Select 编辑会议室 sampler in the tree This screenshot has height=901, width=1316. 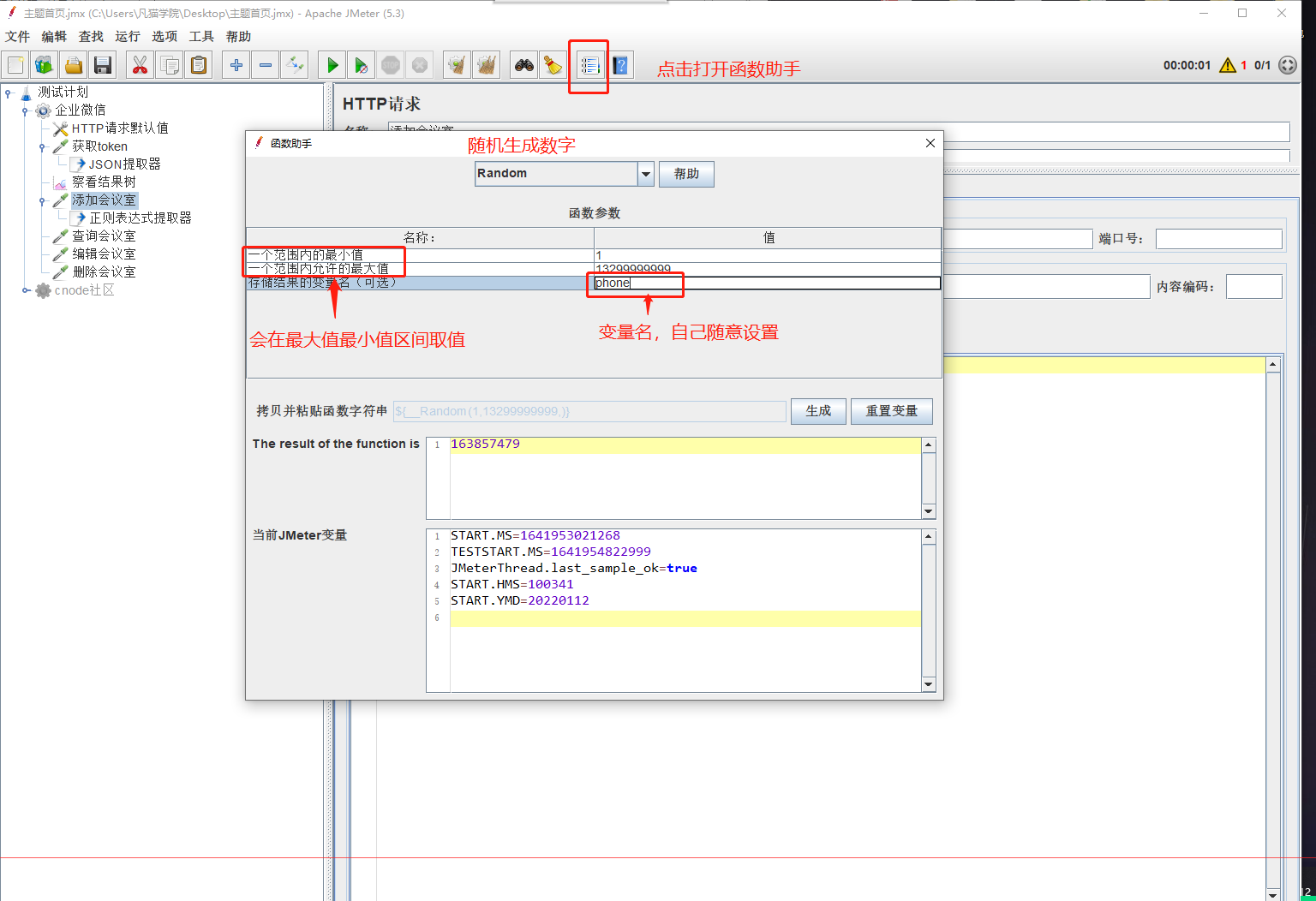[x=104, y=254]
